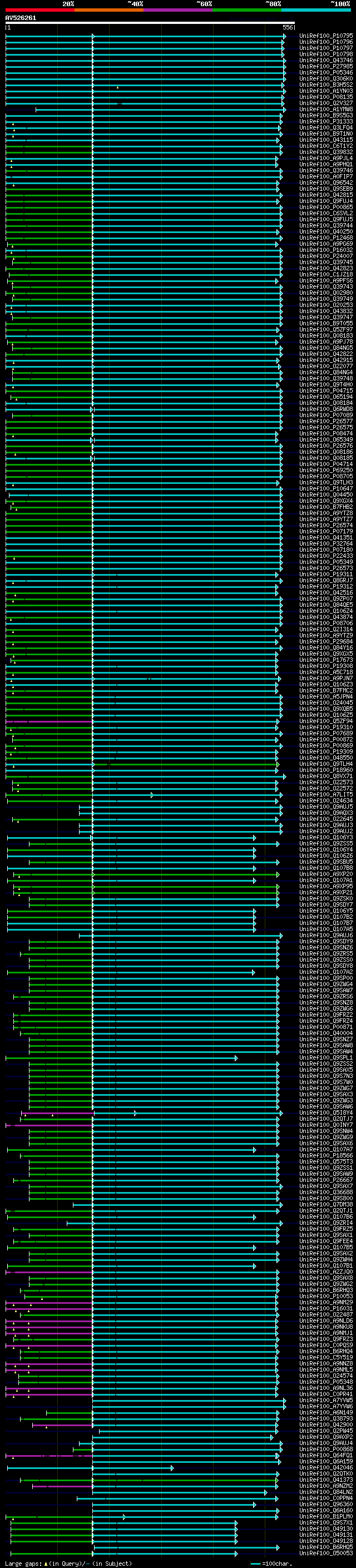This screenshot has width=356, height=1568.
Task: Select the UniRef100_A1YN03 label
Action: pyautogui.click(x=326, y=91)
